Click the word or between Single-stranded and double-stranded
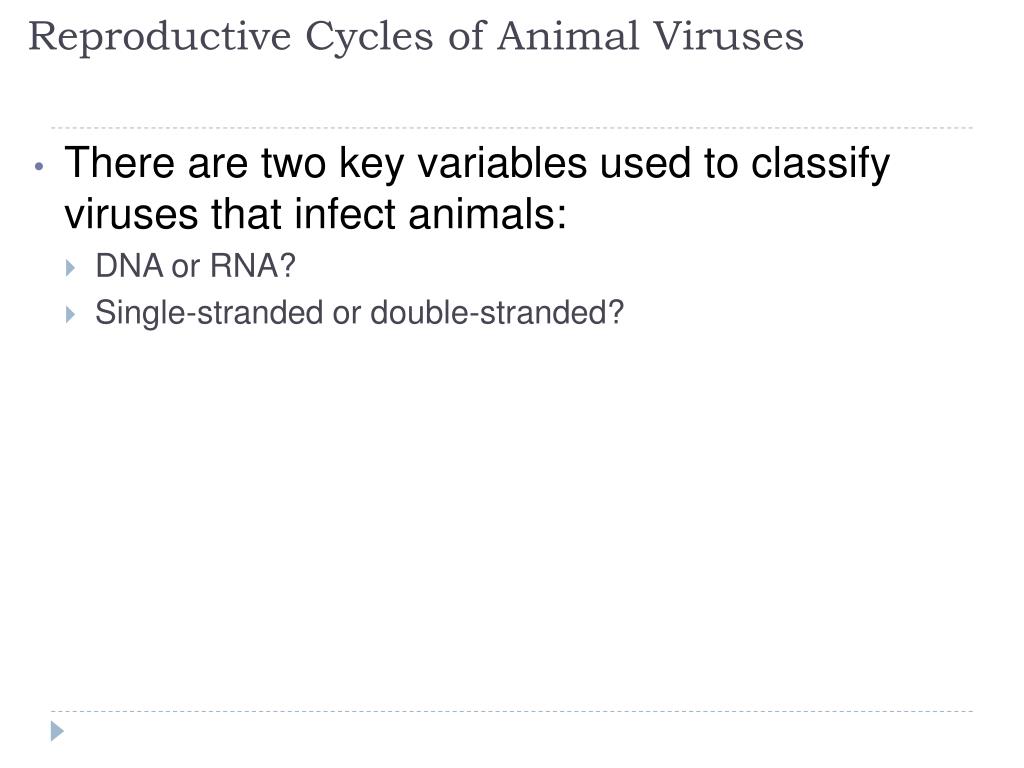The image size is (1024, 768). [x=347, y=315]
